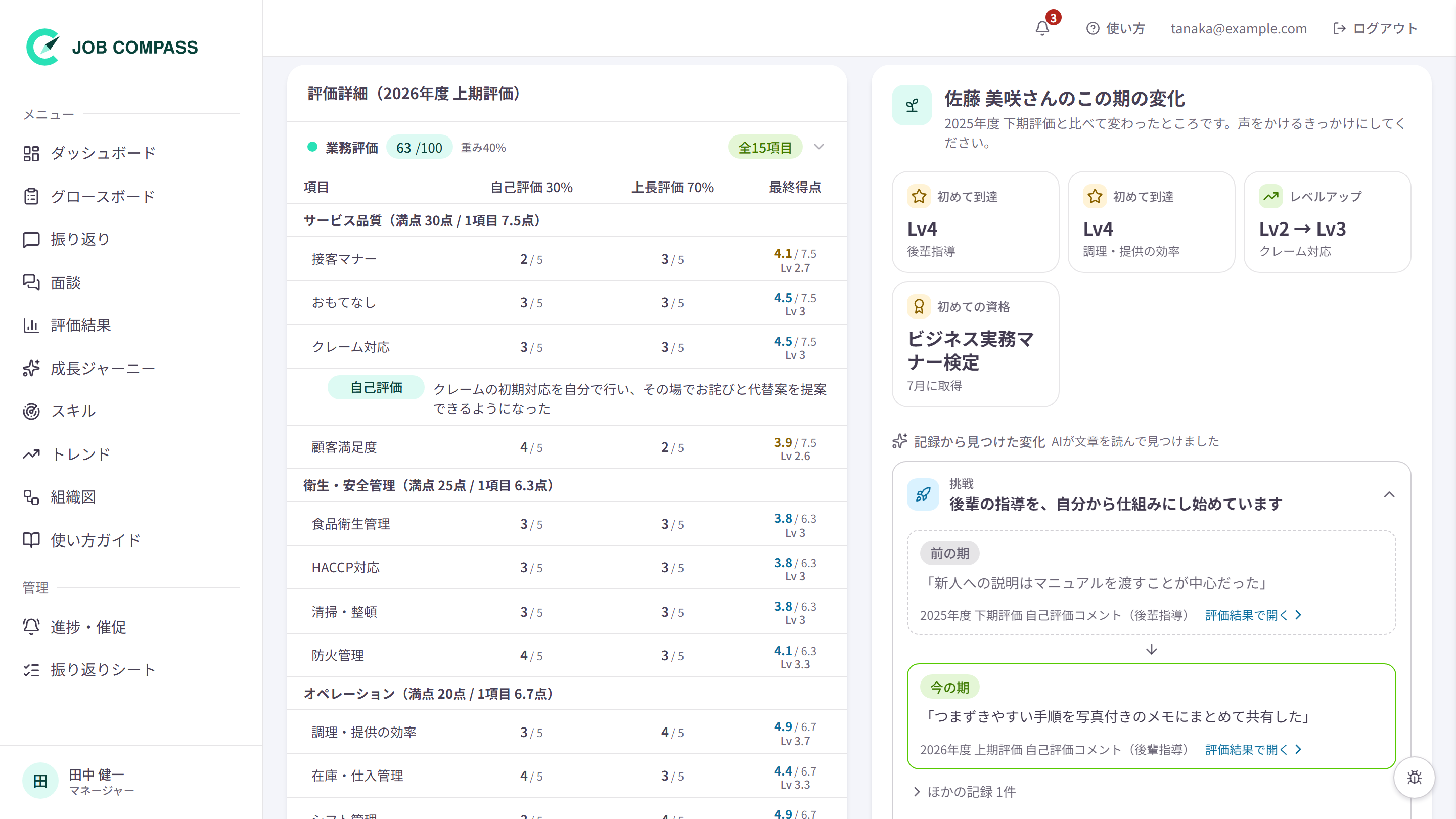Click the ダッシュボード grid icon

(31, 153)
